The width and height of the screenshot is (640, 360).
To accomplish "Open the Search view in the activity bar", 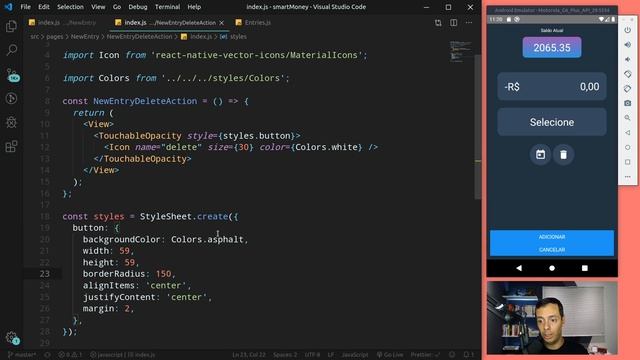I will click(11, 50).
